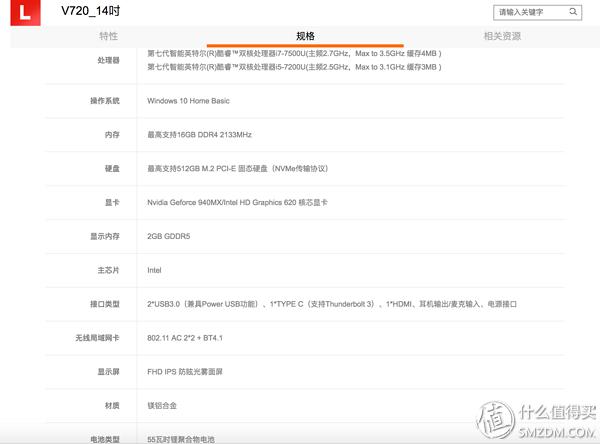Select the 802.11 AC 2*2 + BT4.1 value
Viewport: 600px width, 444px height.
(x=185, y=338)
